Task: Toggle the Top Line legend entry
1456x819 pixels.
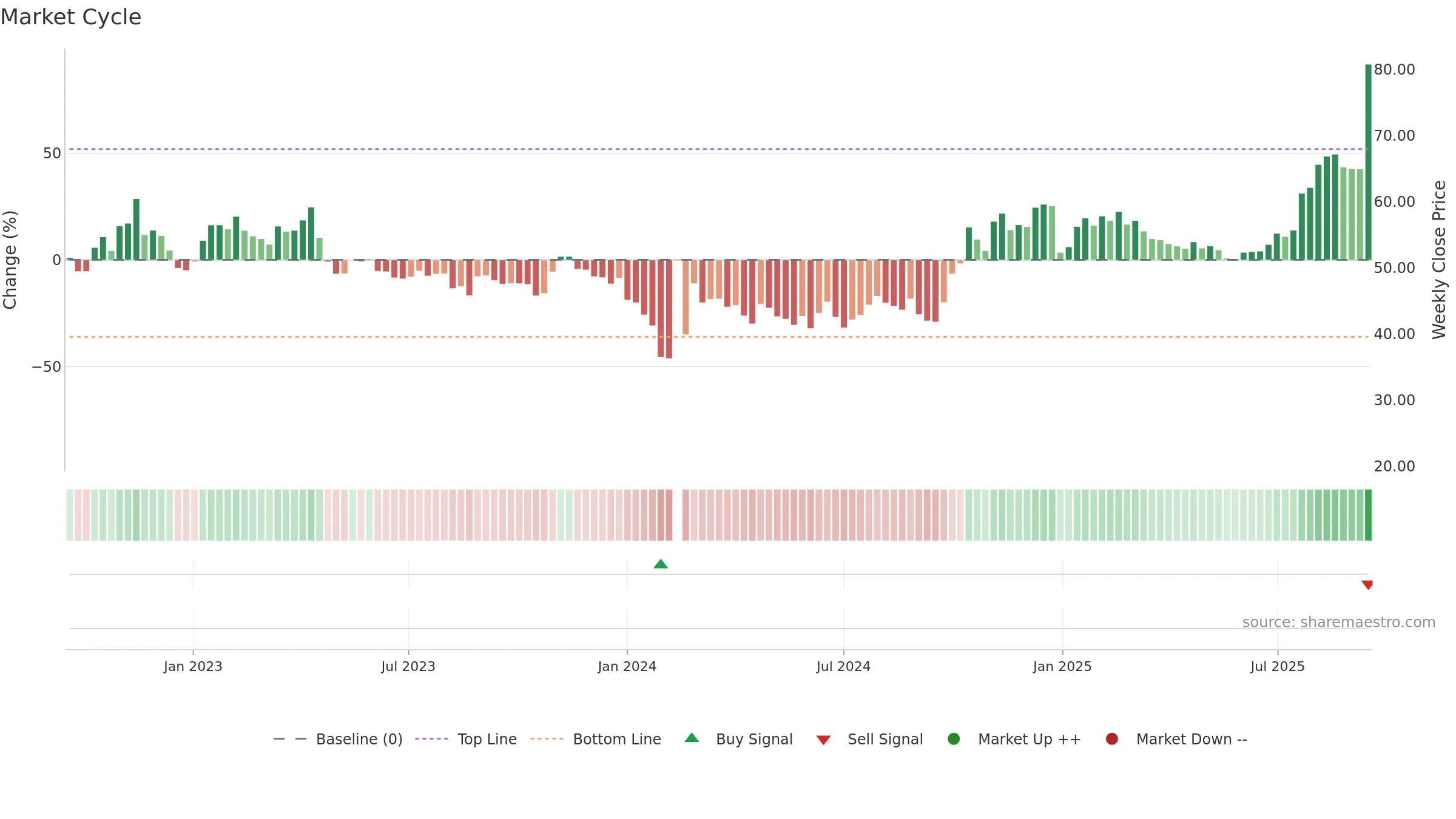Action: pyautogui.click(x=466, y=739)
